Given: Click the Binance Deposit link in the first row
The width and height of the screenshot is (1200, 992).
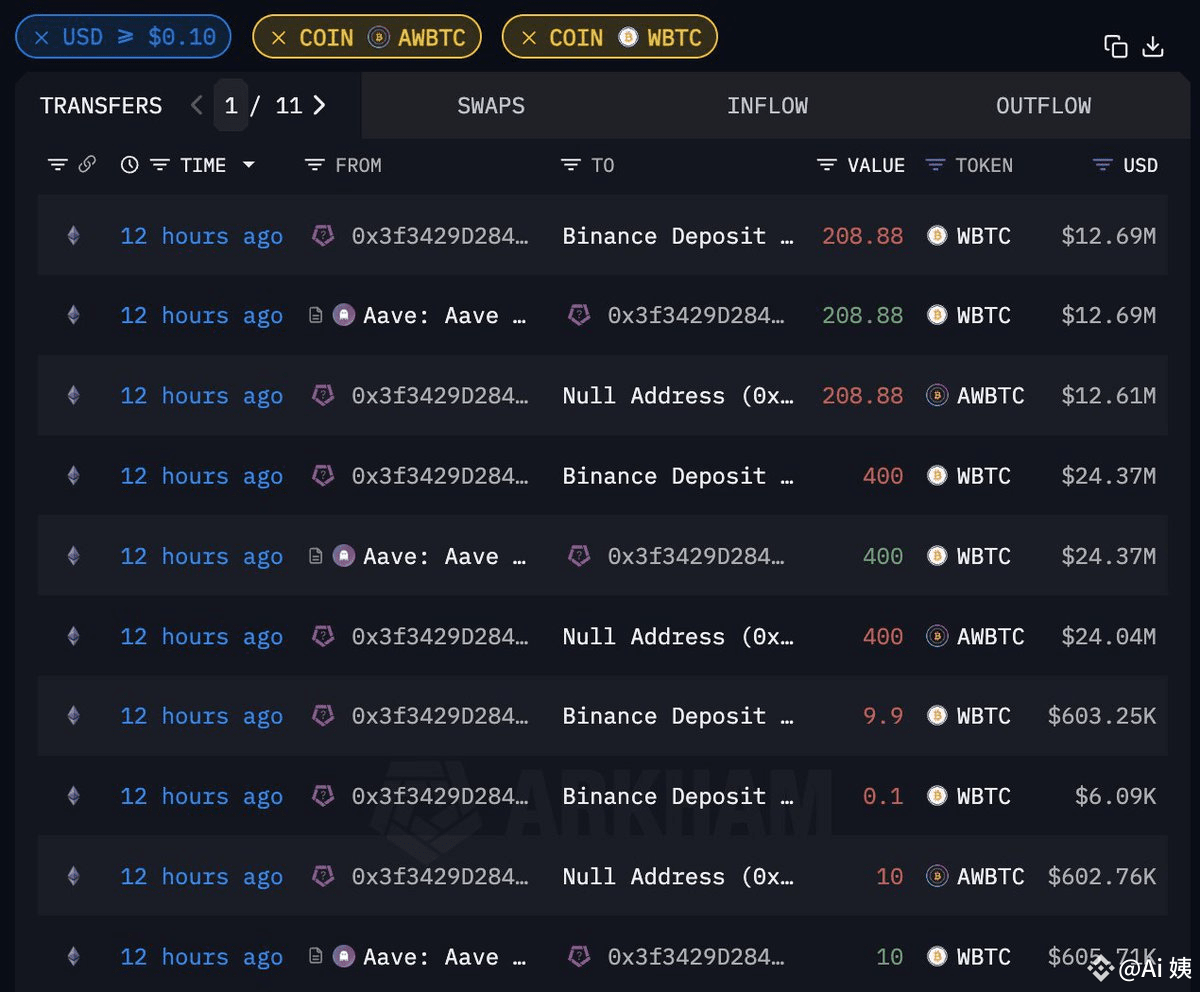Looking at the screenshot, I should (678, 236).
